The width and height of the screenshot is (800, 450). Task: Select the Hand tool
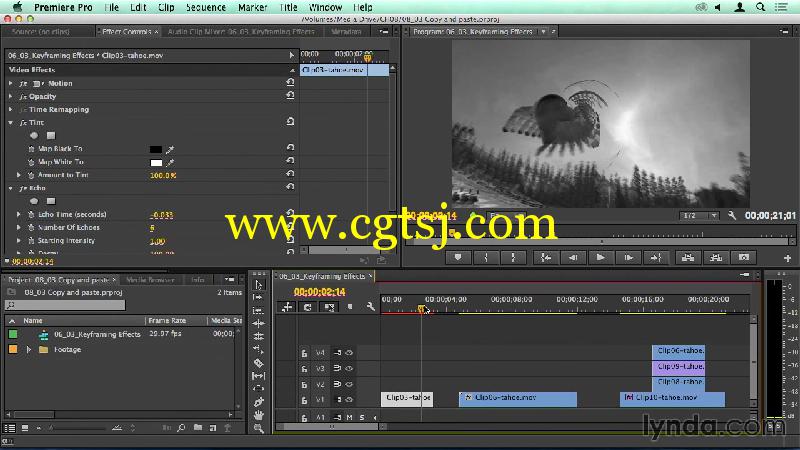coord(259,415)
